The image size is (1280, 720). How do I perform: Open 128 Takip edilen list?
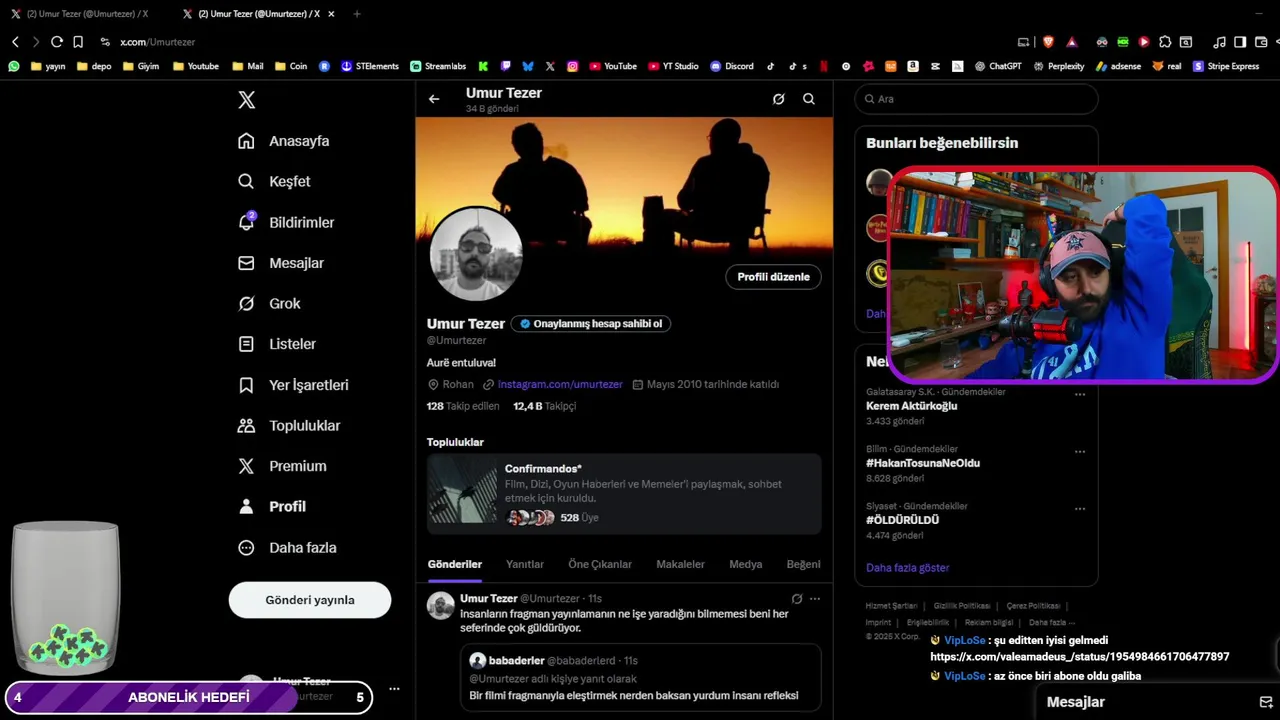tap(463, 406)
